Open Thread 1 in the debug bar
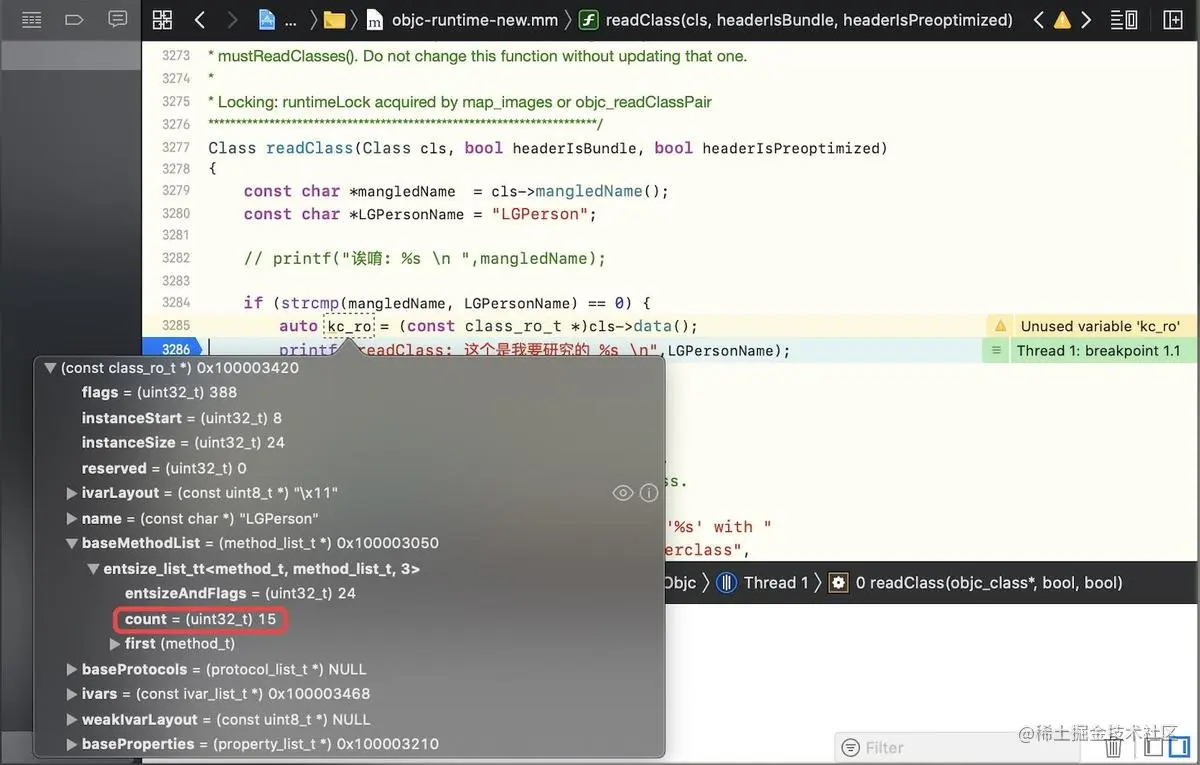1200x765 pixels. 776,583
